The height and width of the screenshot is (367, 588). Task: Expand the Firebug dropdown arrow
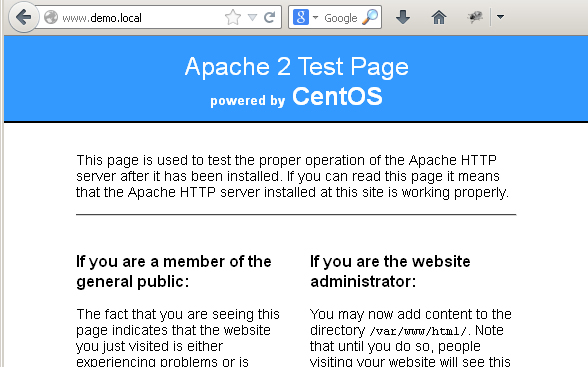(x=500, y=17)
